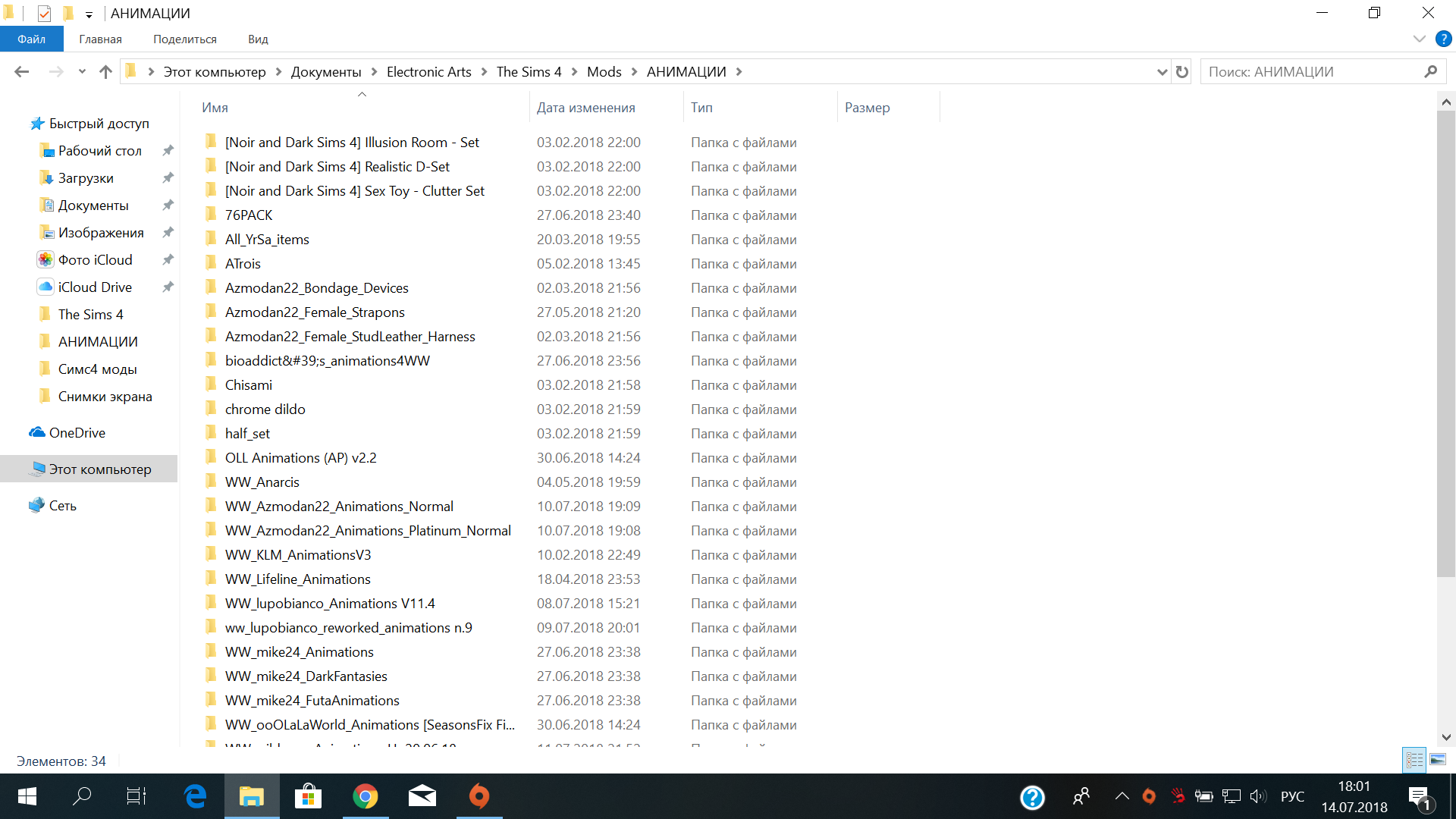The width and height of the screenshot is (1456, 819).
Task: Switch input language РУС indicator
Action: pyautogui.click(x=1292, y=796)
